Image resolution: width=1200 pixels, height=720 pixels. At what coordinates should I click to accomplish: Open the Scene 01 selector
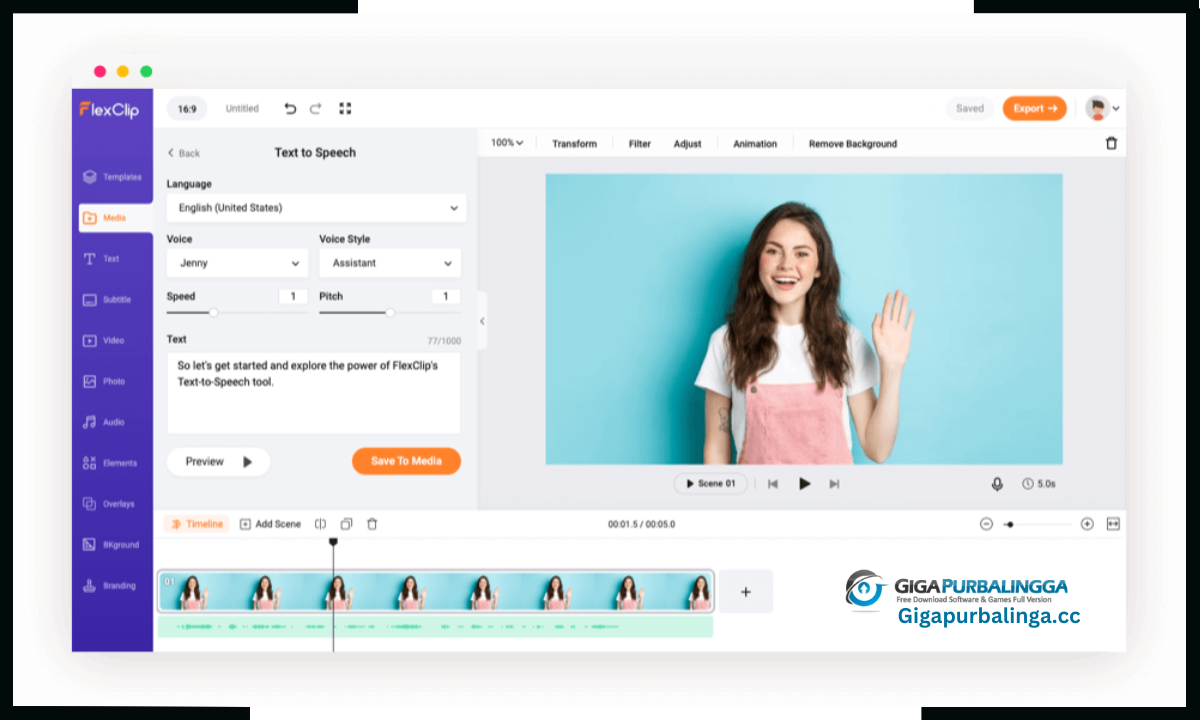tap(710, 484)
